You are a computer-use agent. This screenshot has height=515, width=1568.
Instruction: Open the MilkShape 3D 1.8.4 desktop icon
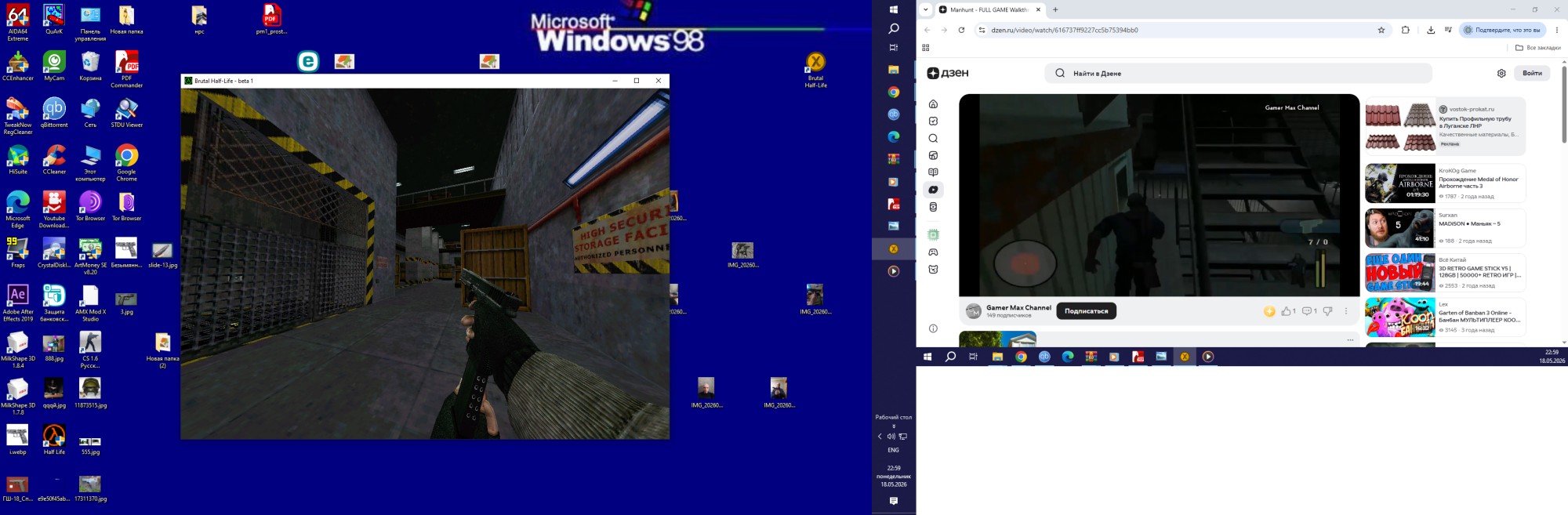pos(17,350)
